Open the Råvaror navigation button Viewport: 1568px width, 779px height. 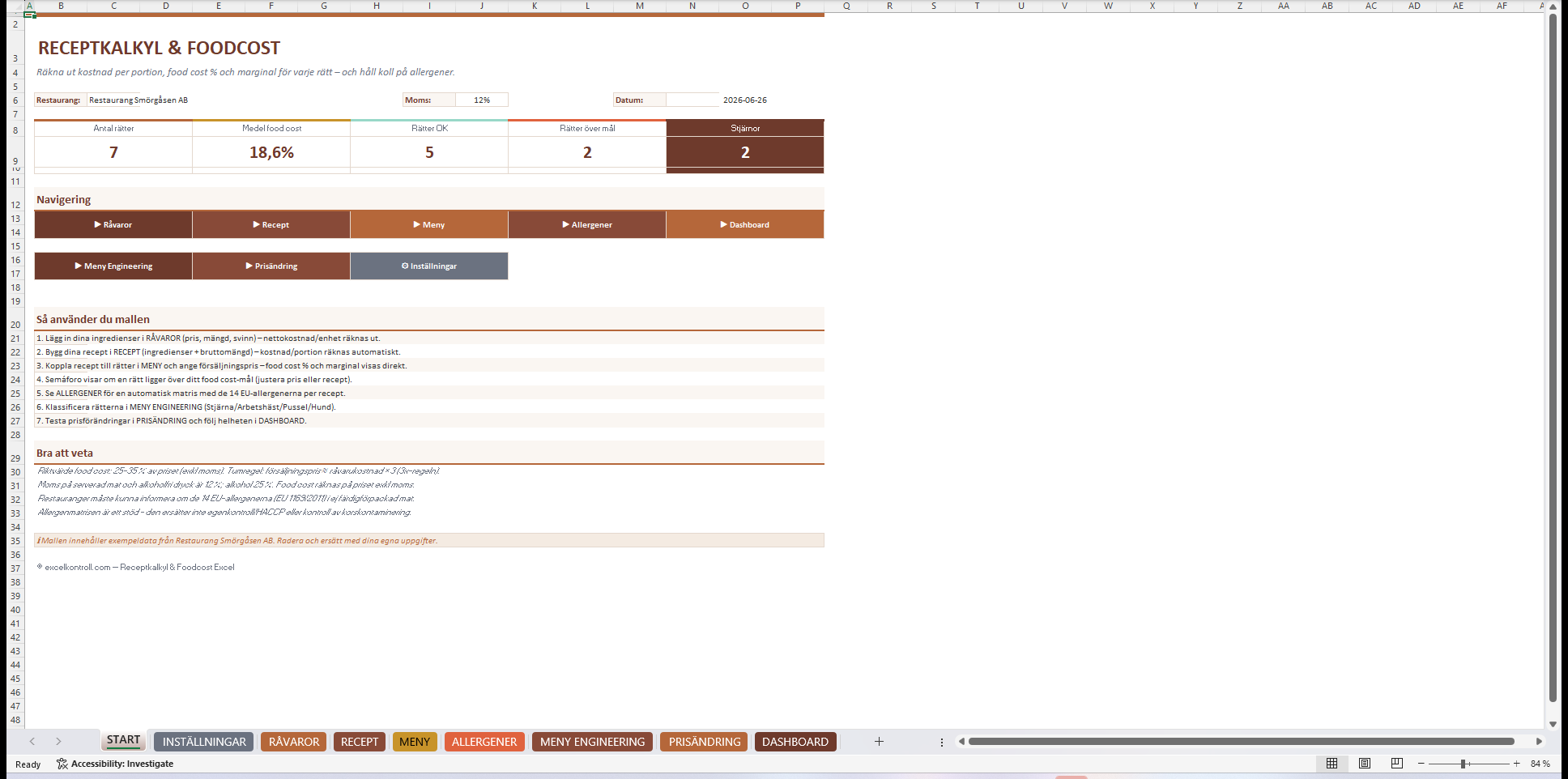(113, 224)
